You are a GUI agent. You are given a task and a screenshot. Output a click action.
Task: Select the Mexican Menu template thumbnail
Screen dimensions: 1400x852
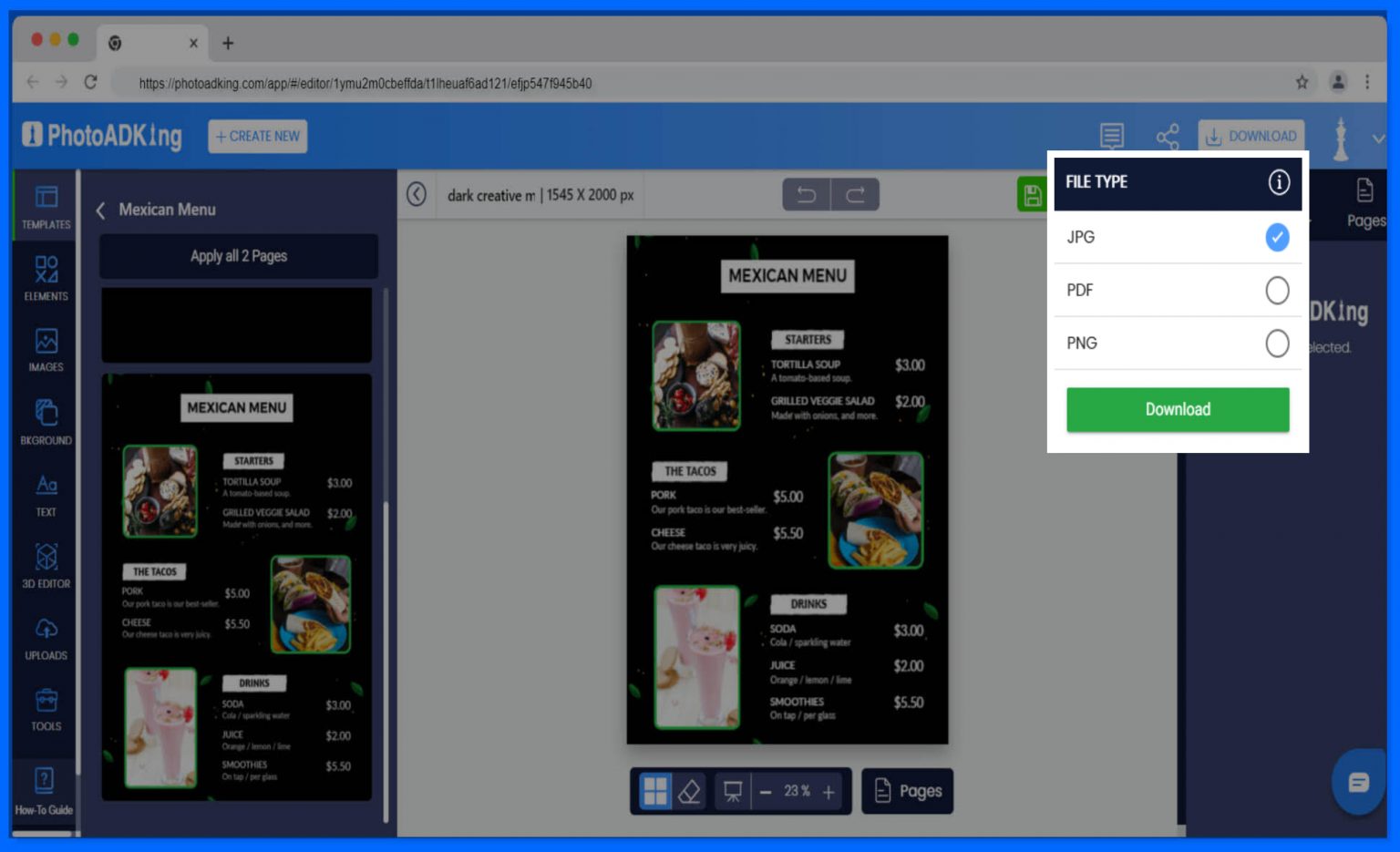(x=237, y=587)
